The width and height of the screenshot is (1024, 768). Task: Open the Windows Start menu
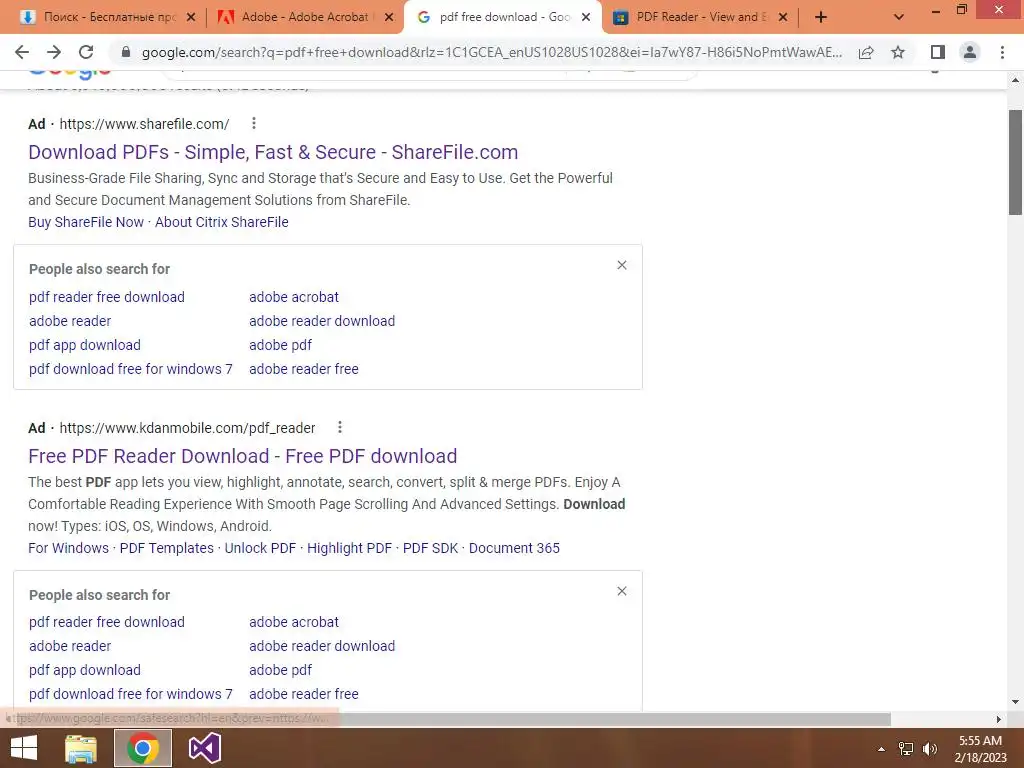click(24, 748)
